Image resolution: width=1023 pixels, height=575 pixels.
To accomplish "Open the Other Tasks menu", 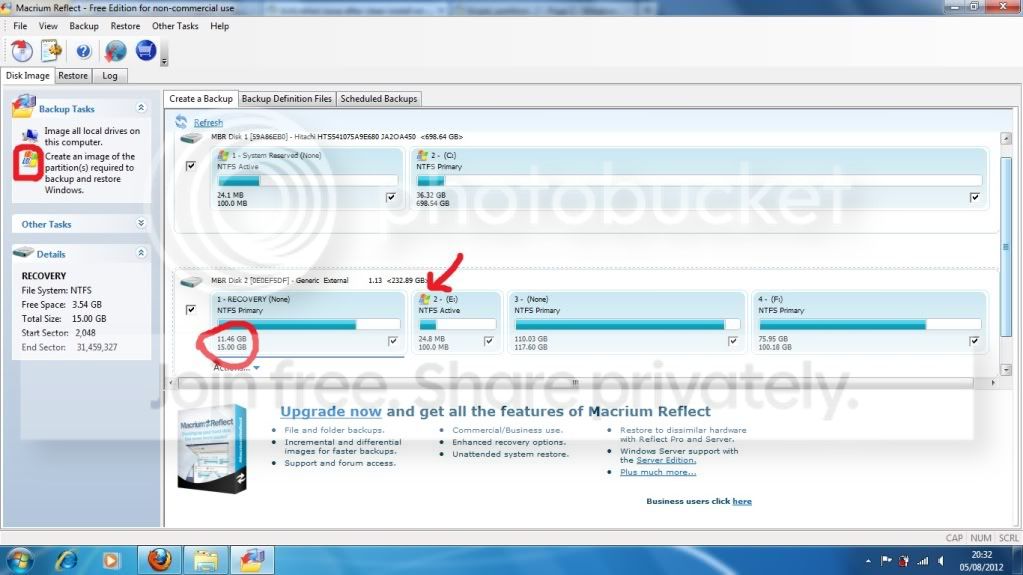I will (175, 26).
